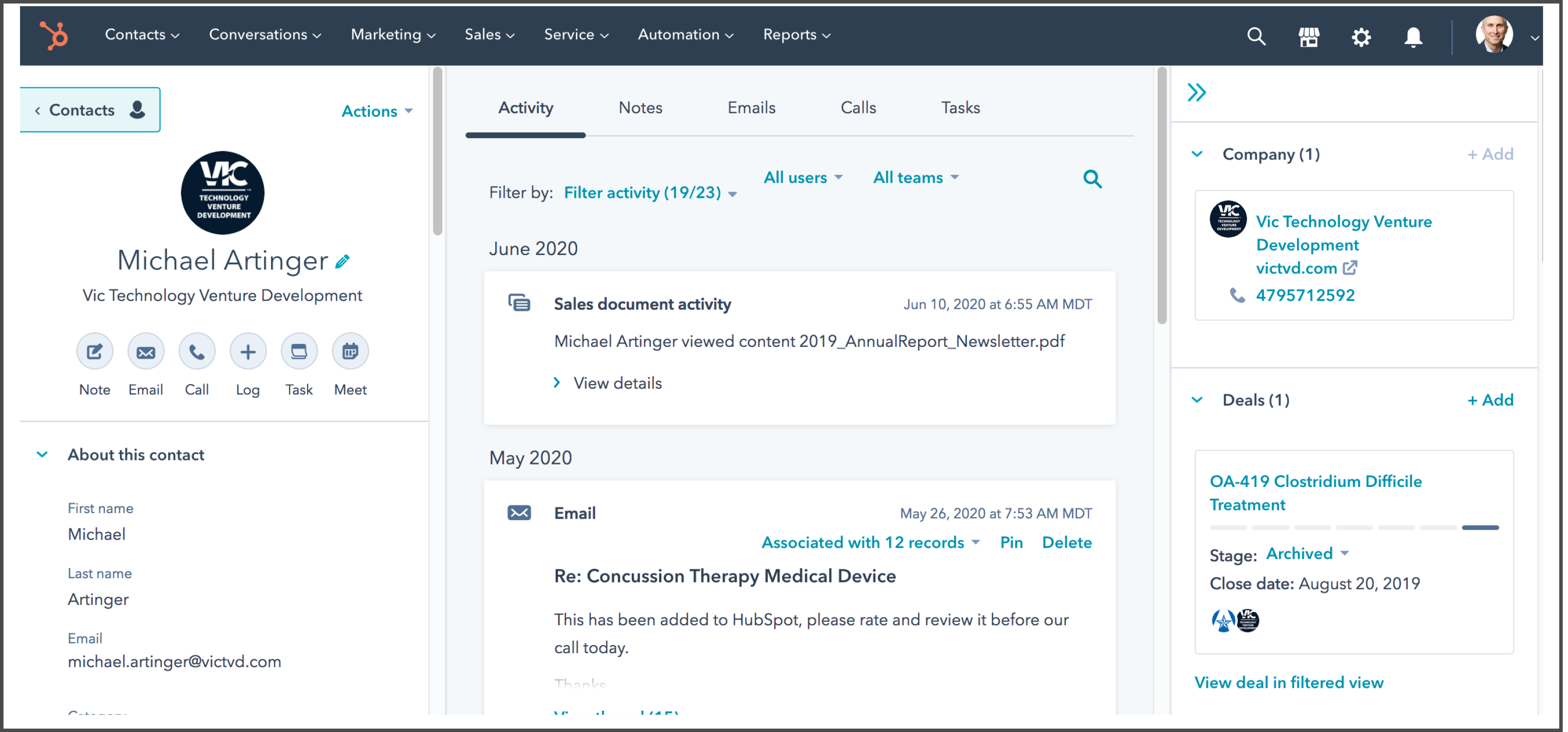Image resolution: width=1568 pixels, height=732 pixels.
Task: Click the deal stage progress bar
Action: tap(1354, 527)
